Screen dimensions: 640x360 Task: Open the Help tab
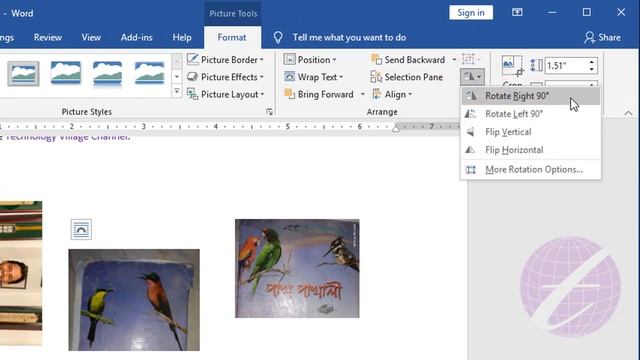[x=182, y=38]
